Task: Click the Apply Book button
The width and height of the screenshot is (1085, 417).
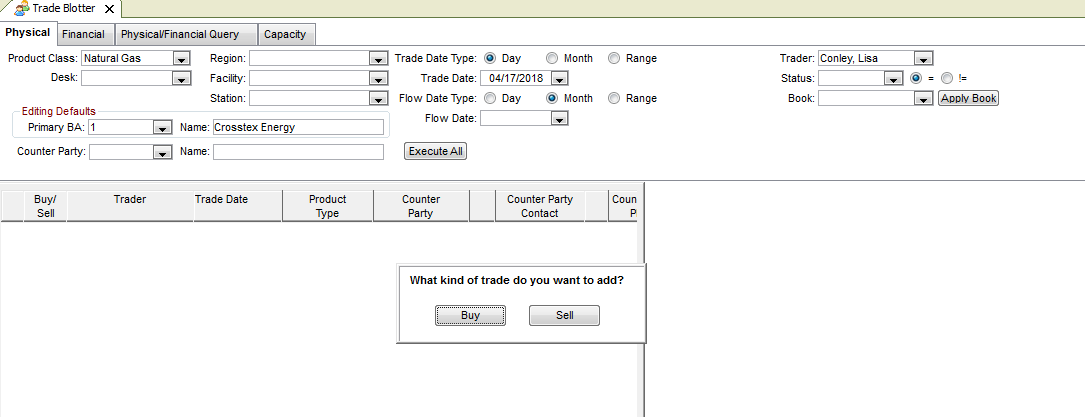Action: point(968,98)
